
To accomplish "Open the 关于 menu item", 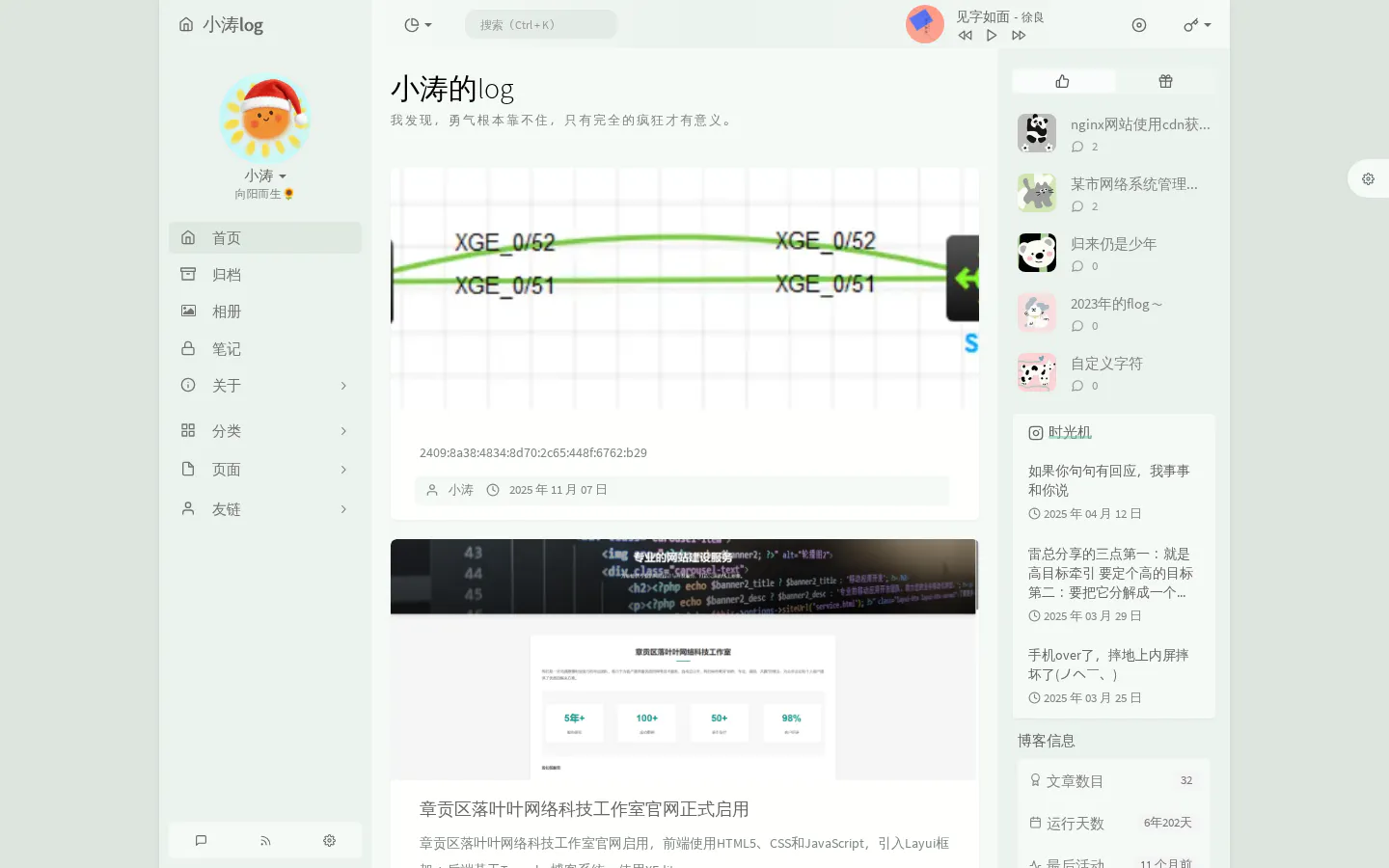I will 265,385.
